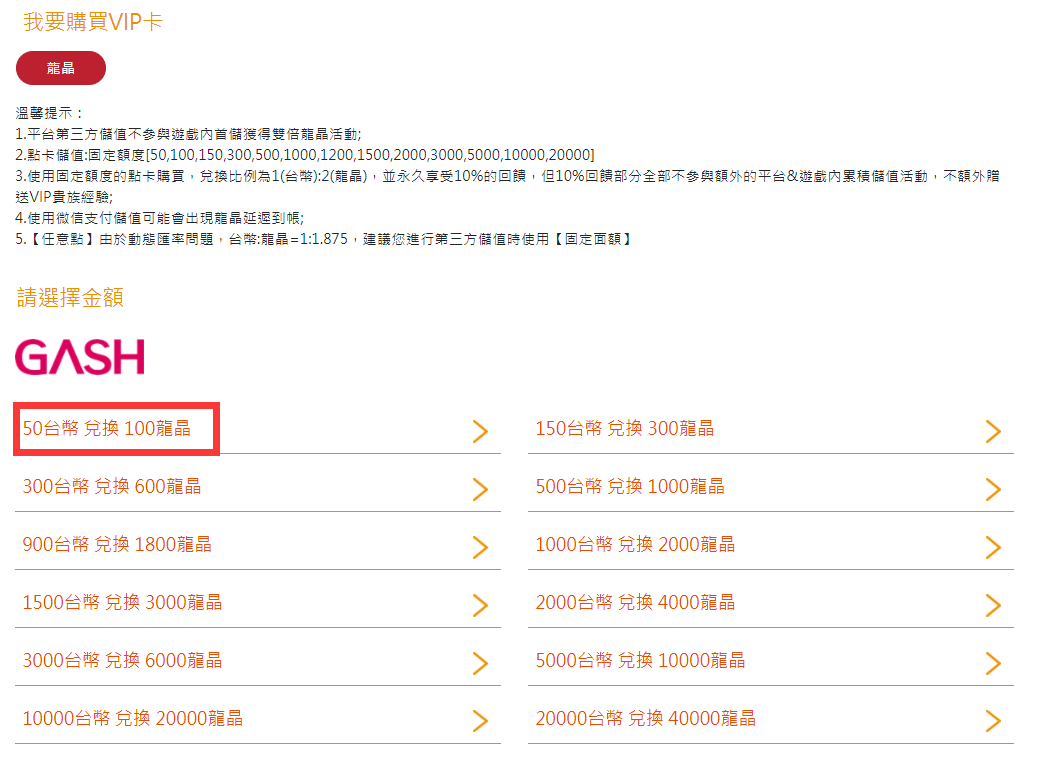This screenshot has height=776, width=1049.
Task: Choose 500台幣 兌換 1000龍晶 amount
Action: pos(630,487)
